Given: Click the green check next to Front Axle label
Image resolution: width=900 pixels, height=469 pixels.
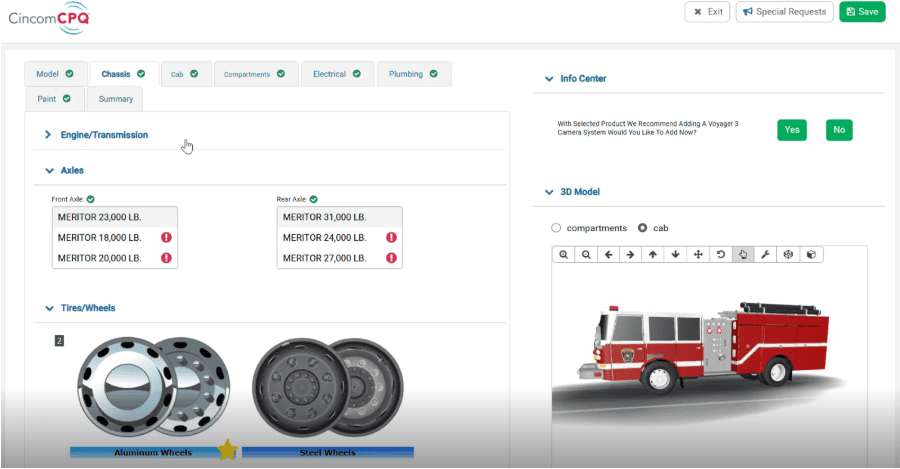Looking at the screenshot, I should coord(91,199).
